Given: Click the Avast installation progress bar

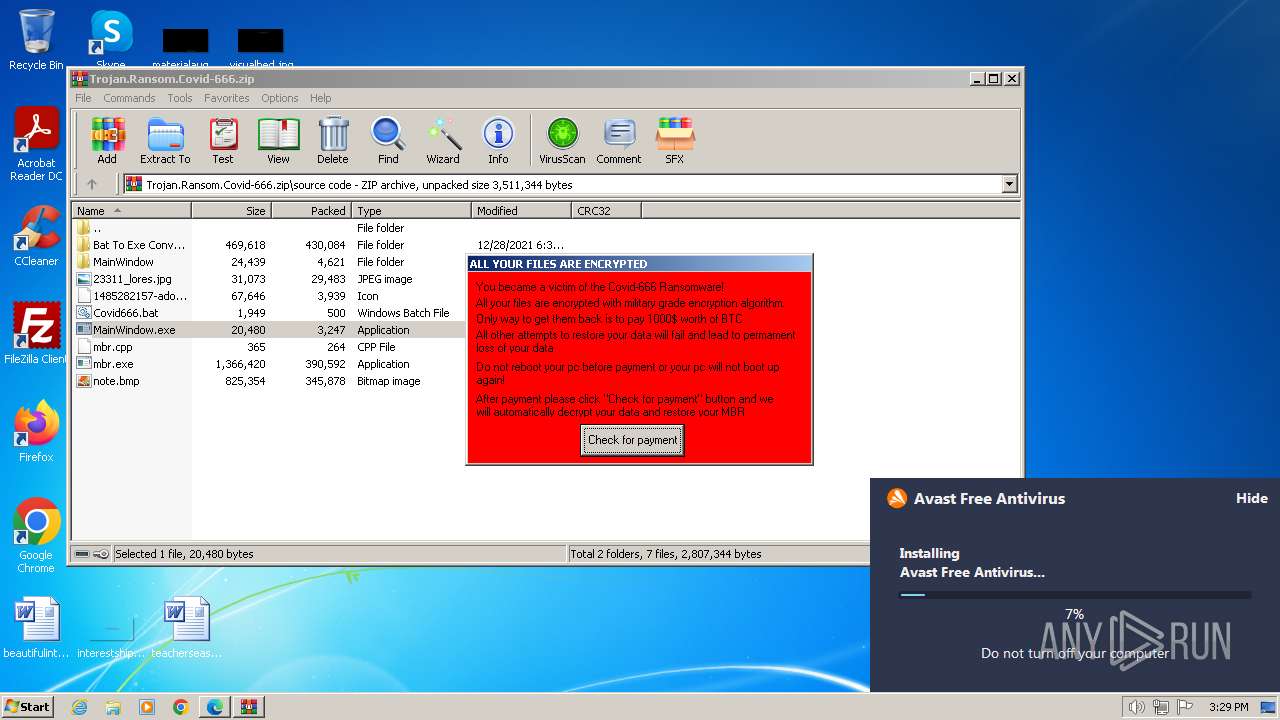Looking at the screenshot, I should coord(1075,595).
